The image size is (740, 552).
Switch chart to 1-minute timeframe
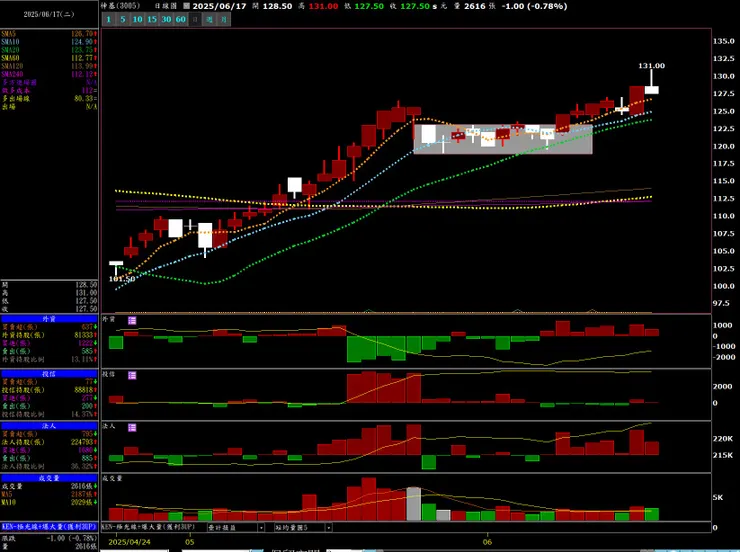[109, 19]
